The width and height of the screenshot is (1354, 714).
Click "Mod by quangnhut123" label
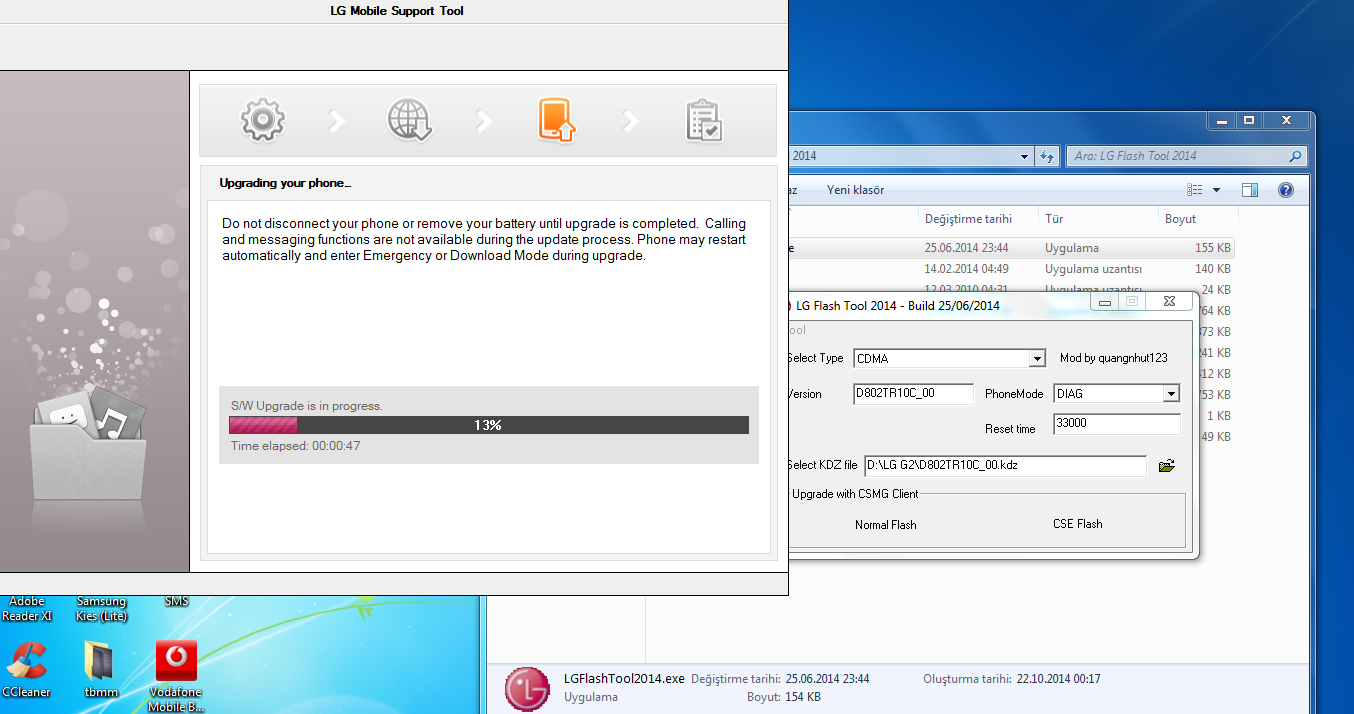(x=1113, y=358)
